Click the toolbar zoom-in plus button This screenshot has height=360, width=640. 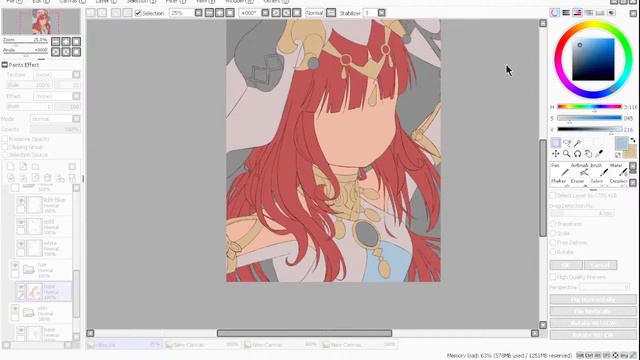tap(220, 13)
